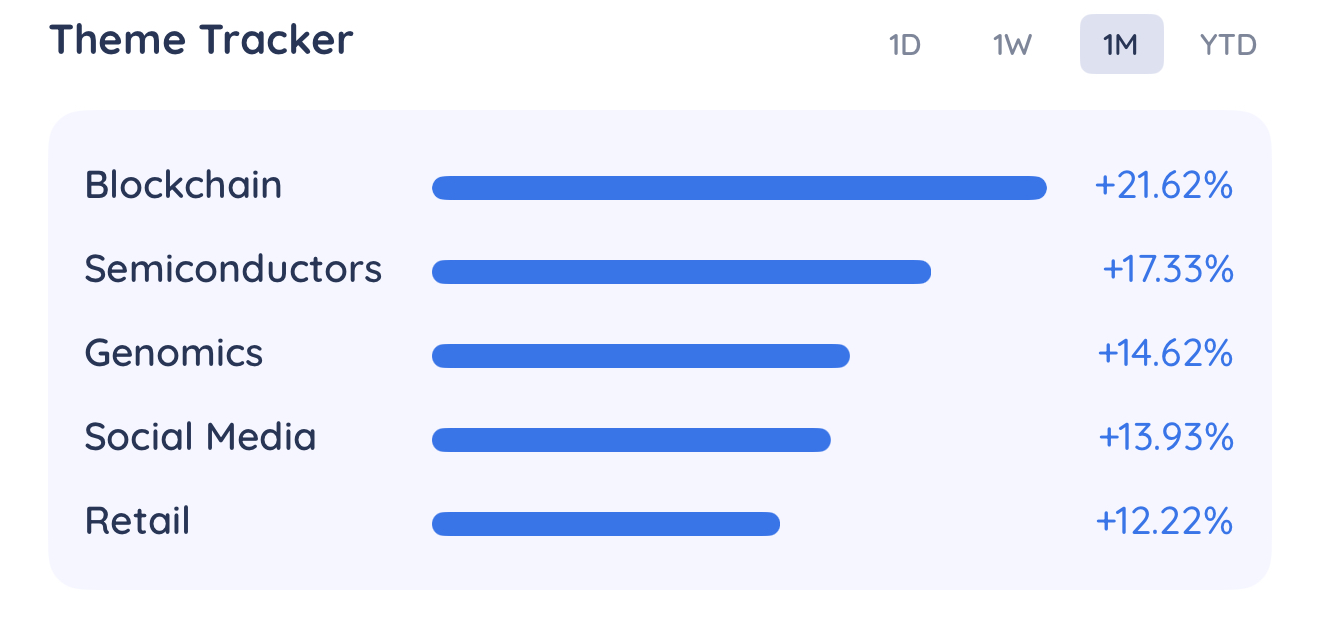The image size is (1320, 631).
Task: Click the Semiconductors performance bar
Action: pyautogui.click(x=682, y=272)
